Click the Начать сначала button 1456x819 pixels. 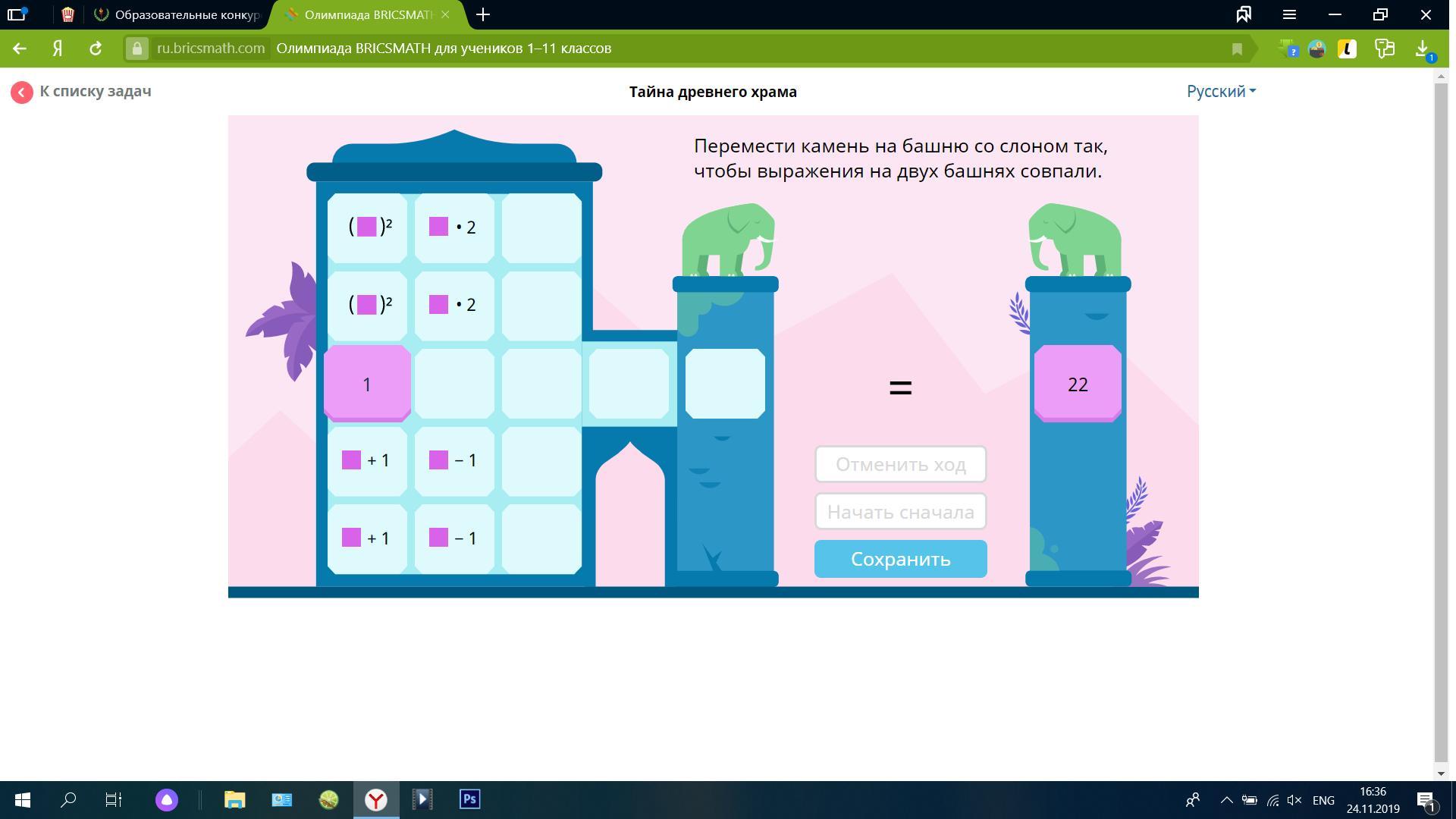tap(900, 512)
